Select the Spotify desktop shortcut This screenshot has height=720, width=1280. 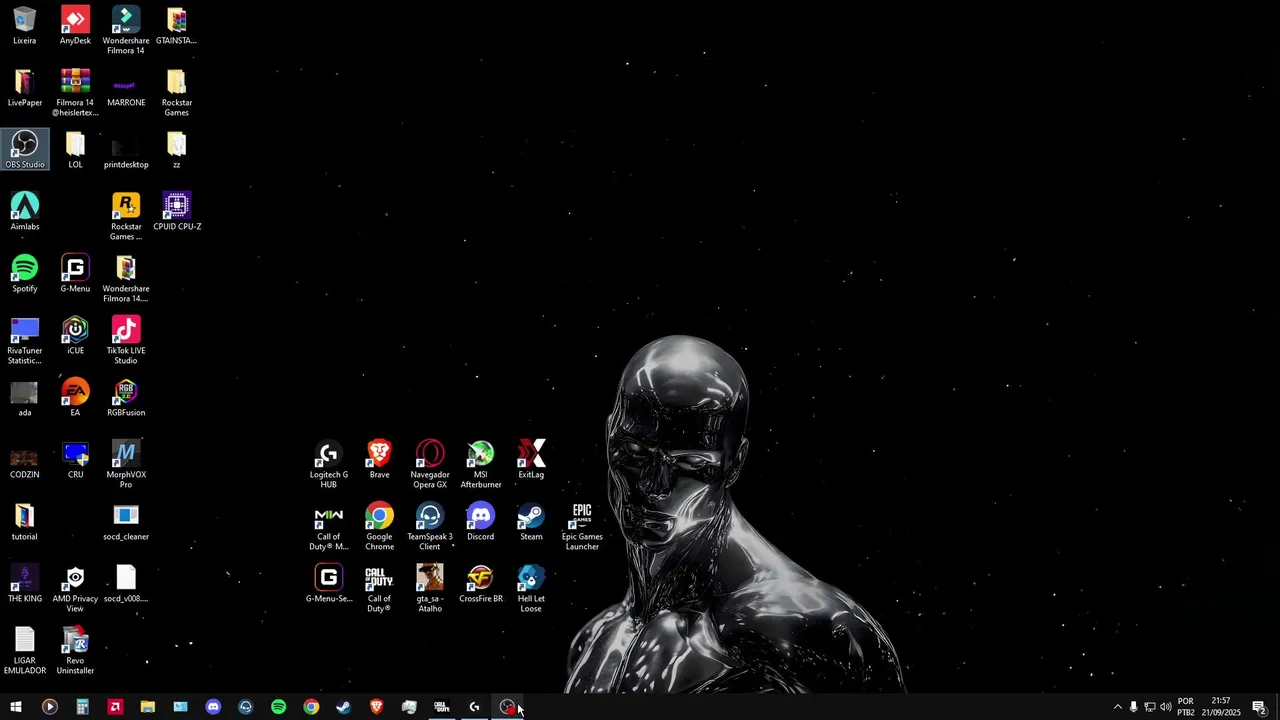tap(25, 274)
